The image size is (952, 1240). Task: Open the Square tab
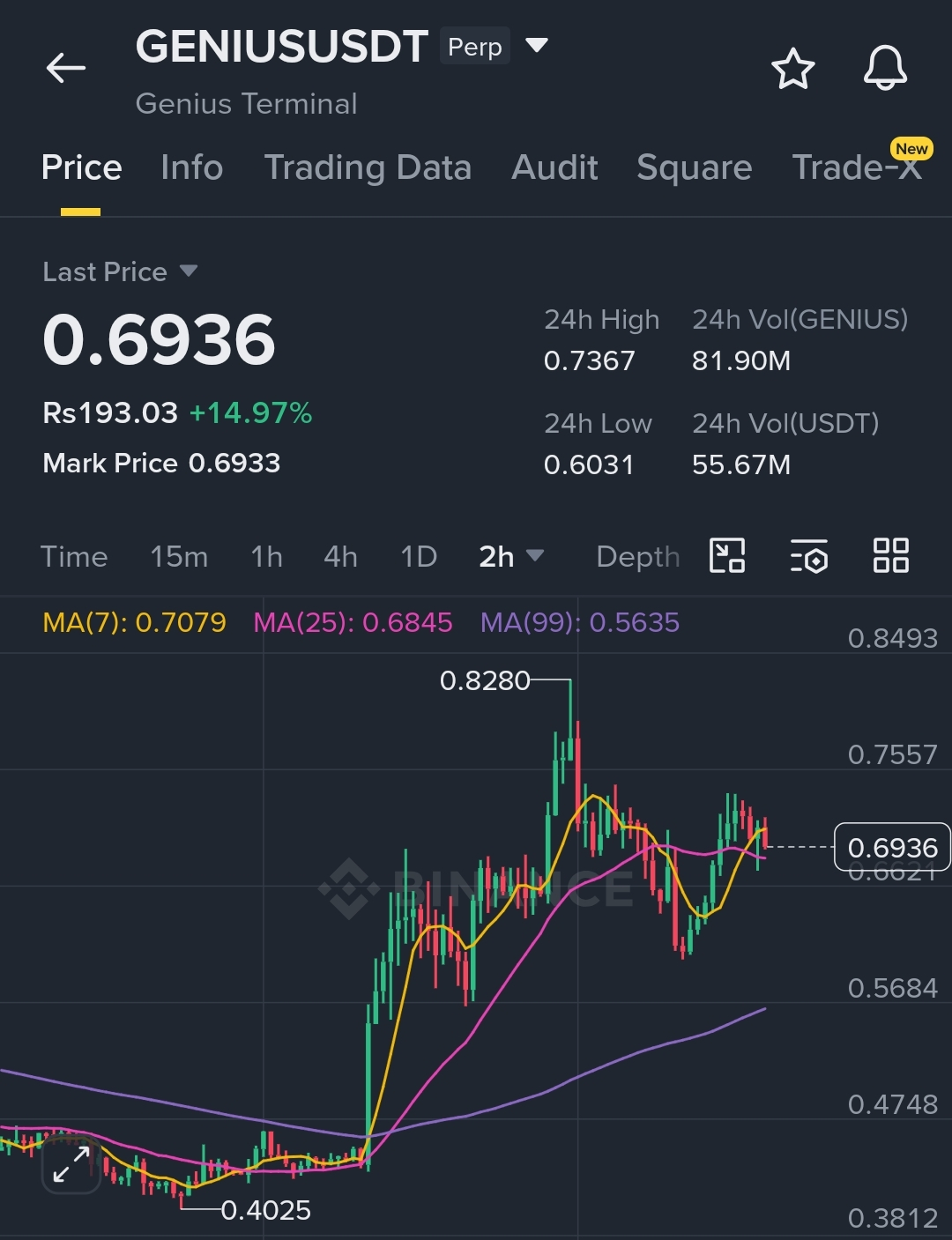[x=695, y=167]
